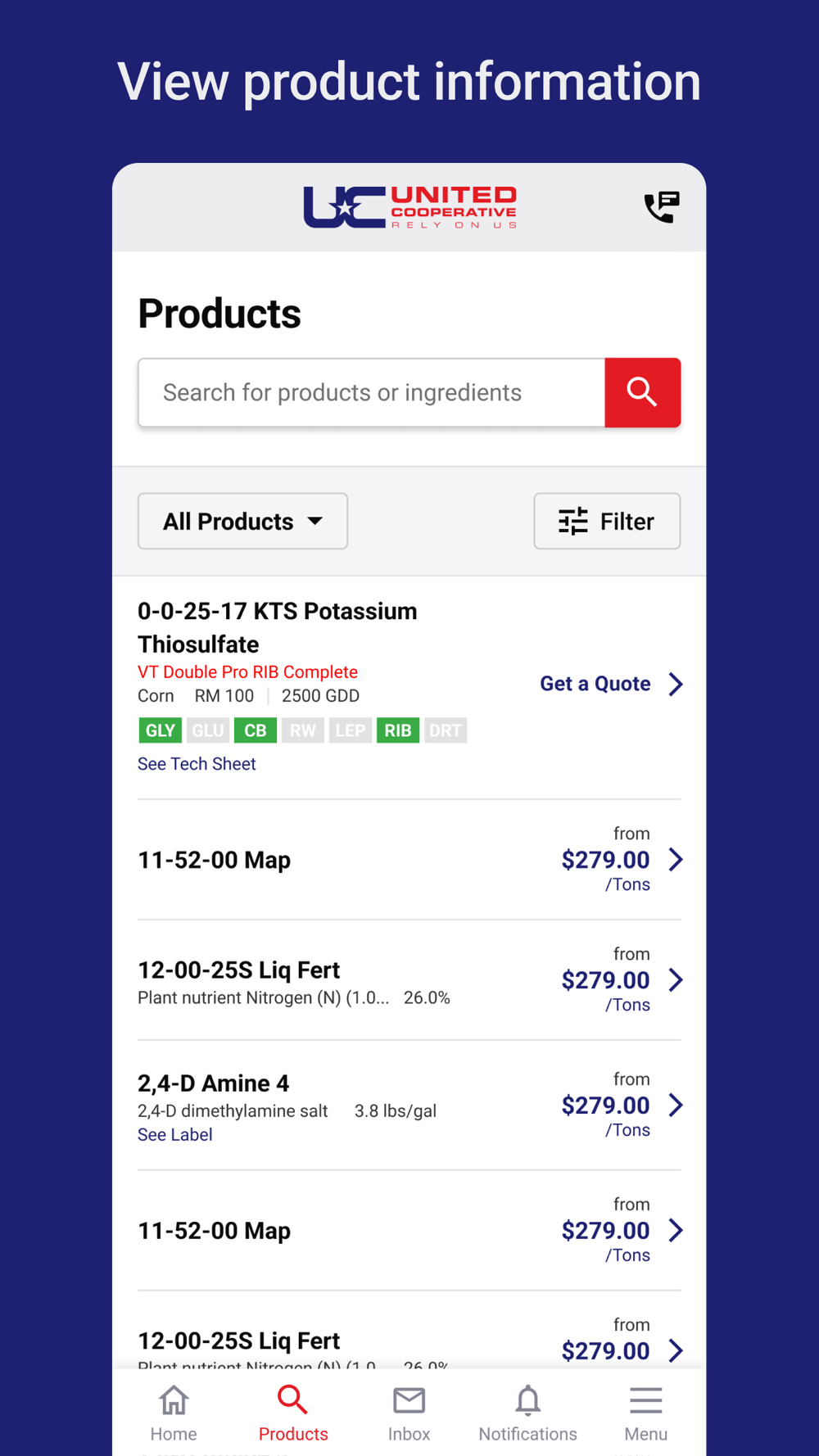This screenshot has height=1456, width=819.
Task: Click the red search magnifier button
Action: [x=643, y=392]
